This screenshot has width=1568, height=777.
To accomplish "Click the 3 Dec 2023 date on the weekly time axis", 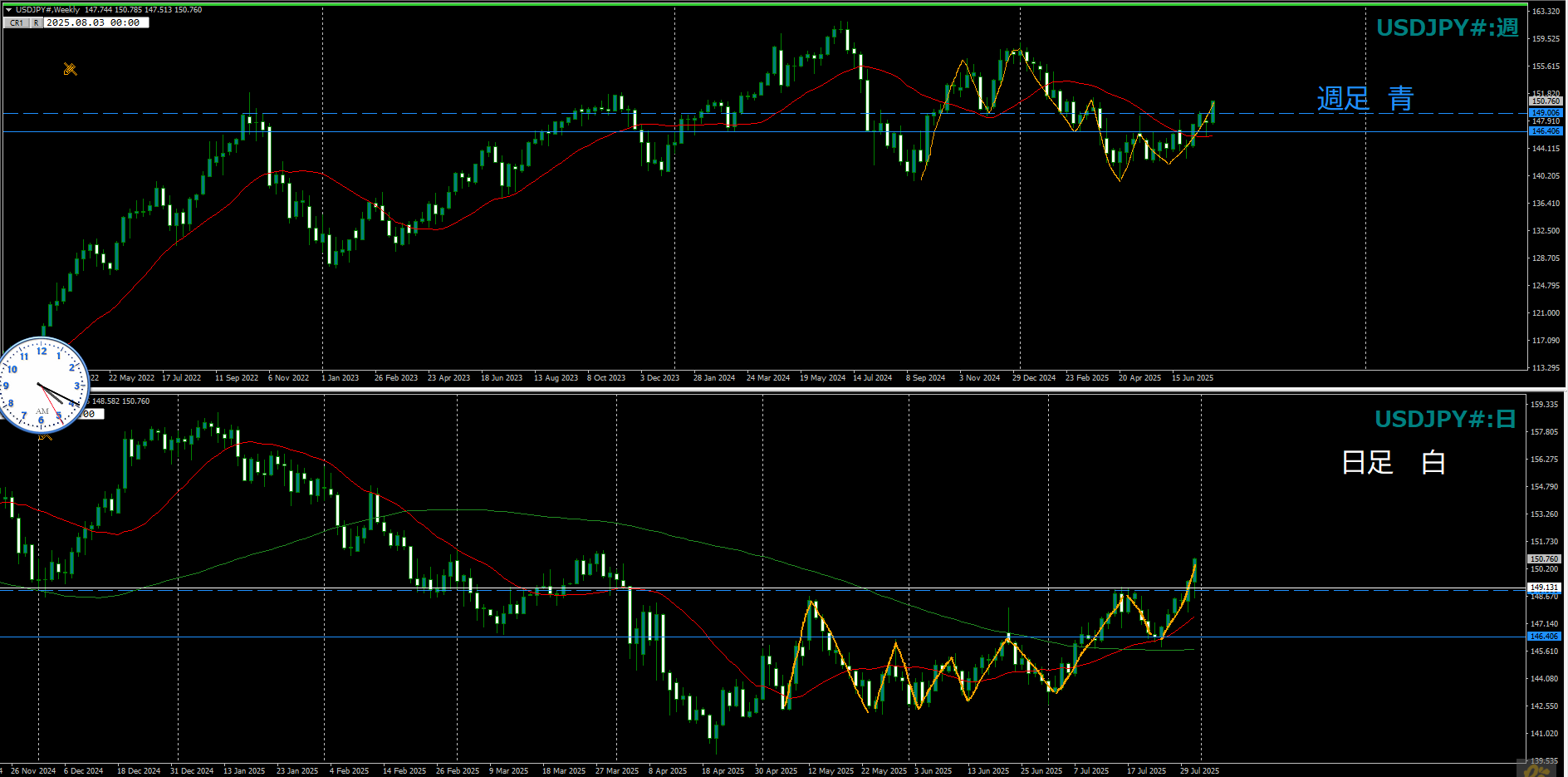I will click(659, 378).
